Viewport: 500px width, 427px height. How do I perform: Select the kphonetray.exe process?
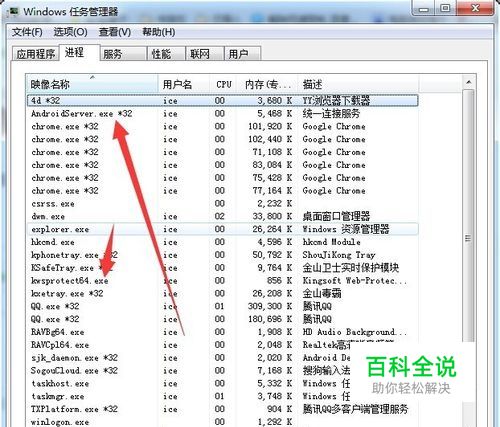(223, 255)
